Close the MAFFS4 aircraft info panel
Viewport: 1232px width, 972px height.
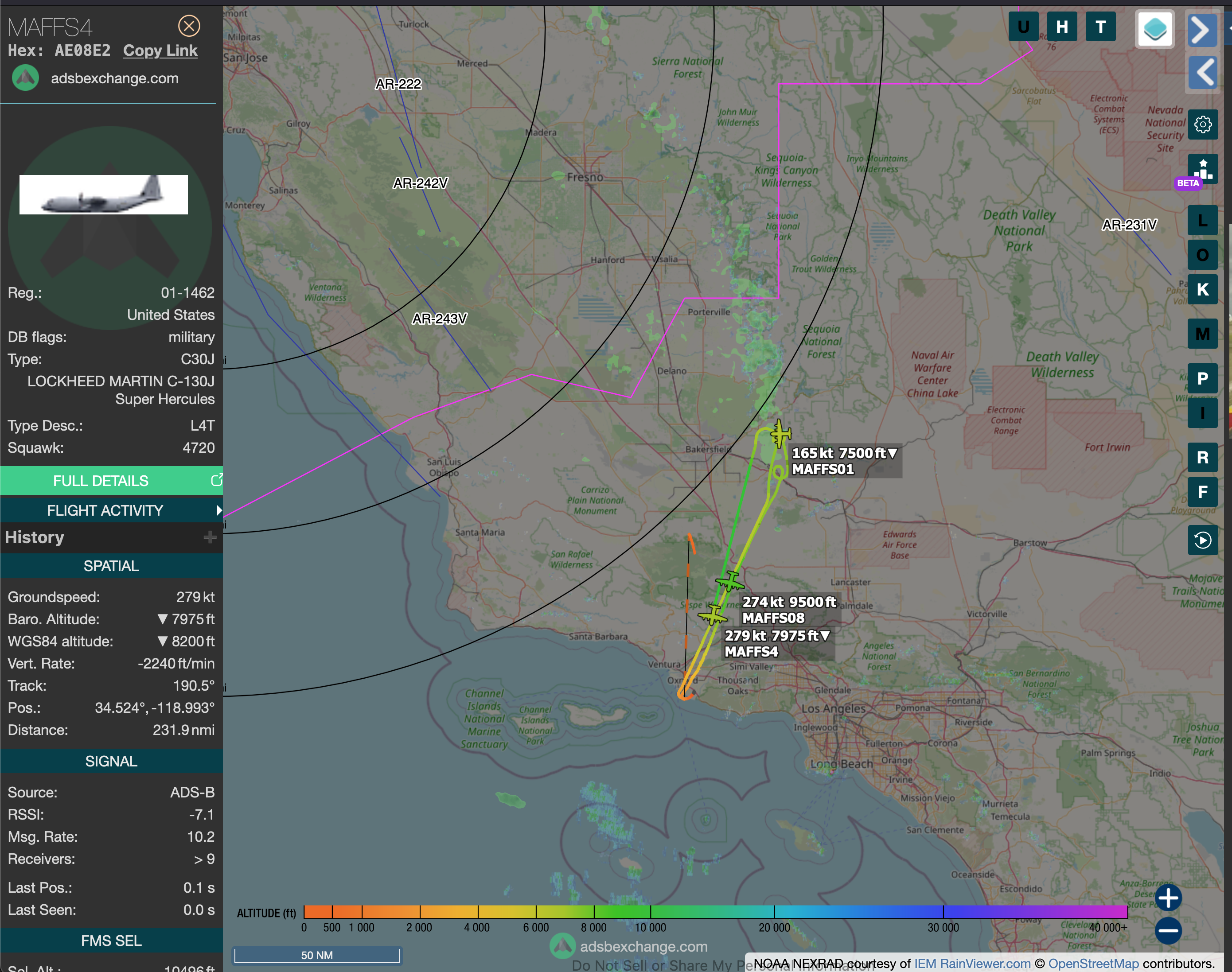[189, 26]
